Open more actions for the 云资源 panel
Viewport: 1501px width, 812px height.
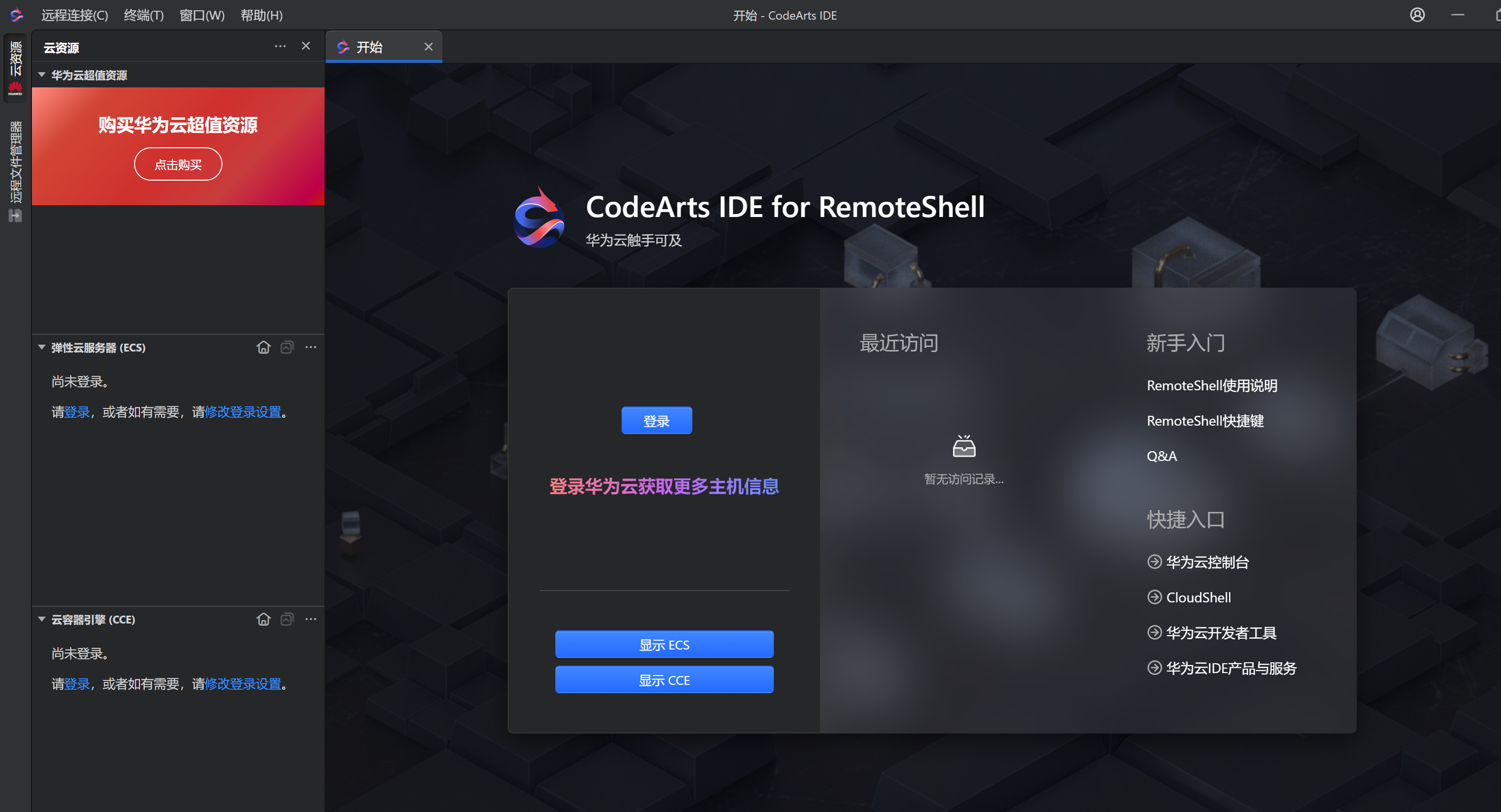pos(280,46)
